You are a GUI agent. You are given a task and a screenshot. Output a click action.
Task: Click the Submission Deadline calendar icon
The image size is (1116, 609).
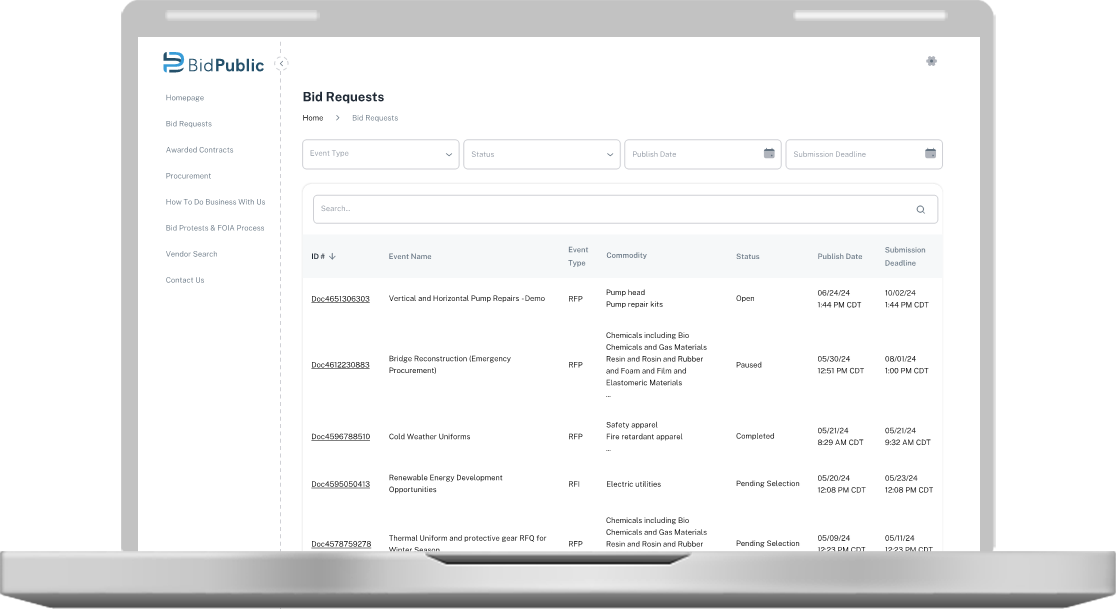click(930, 154)
